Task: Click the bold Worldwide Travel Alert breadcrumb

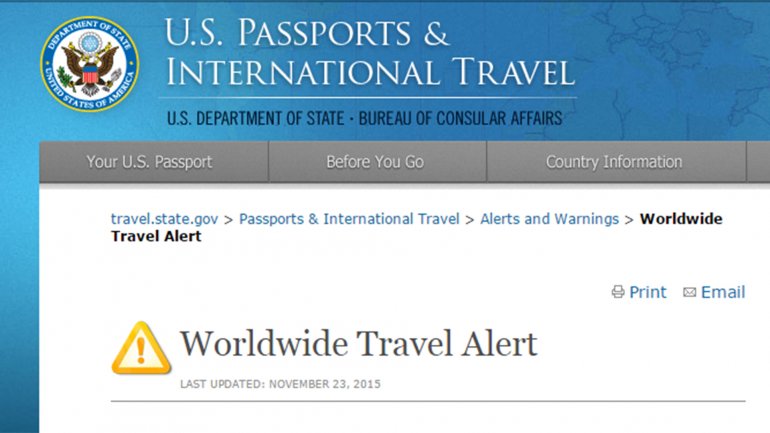Action: 416,227
